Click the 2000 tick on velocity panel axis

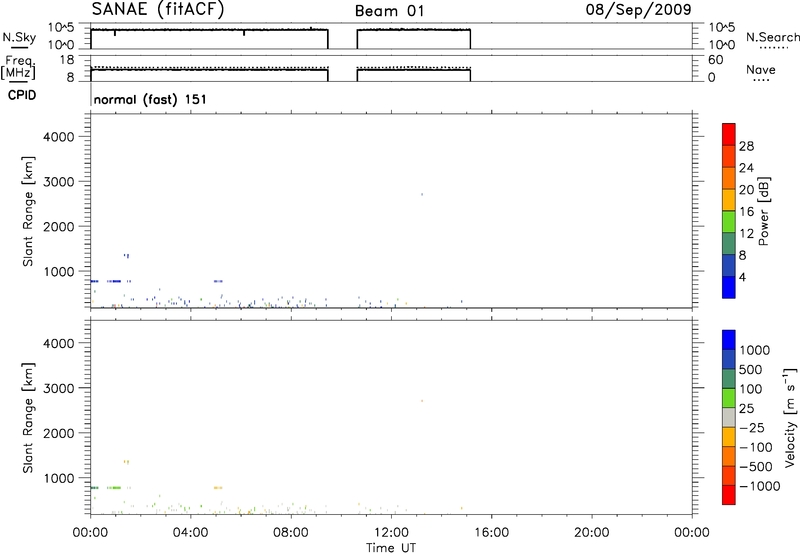click(x=59, y=433)
